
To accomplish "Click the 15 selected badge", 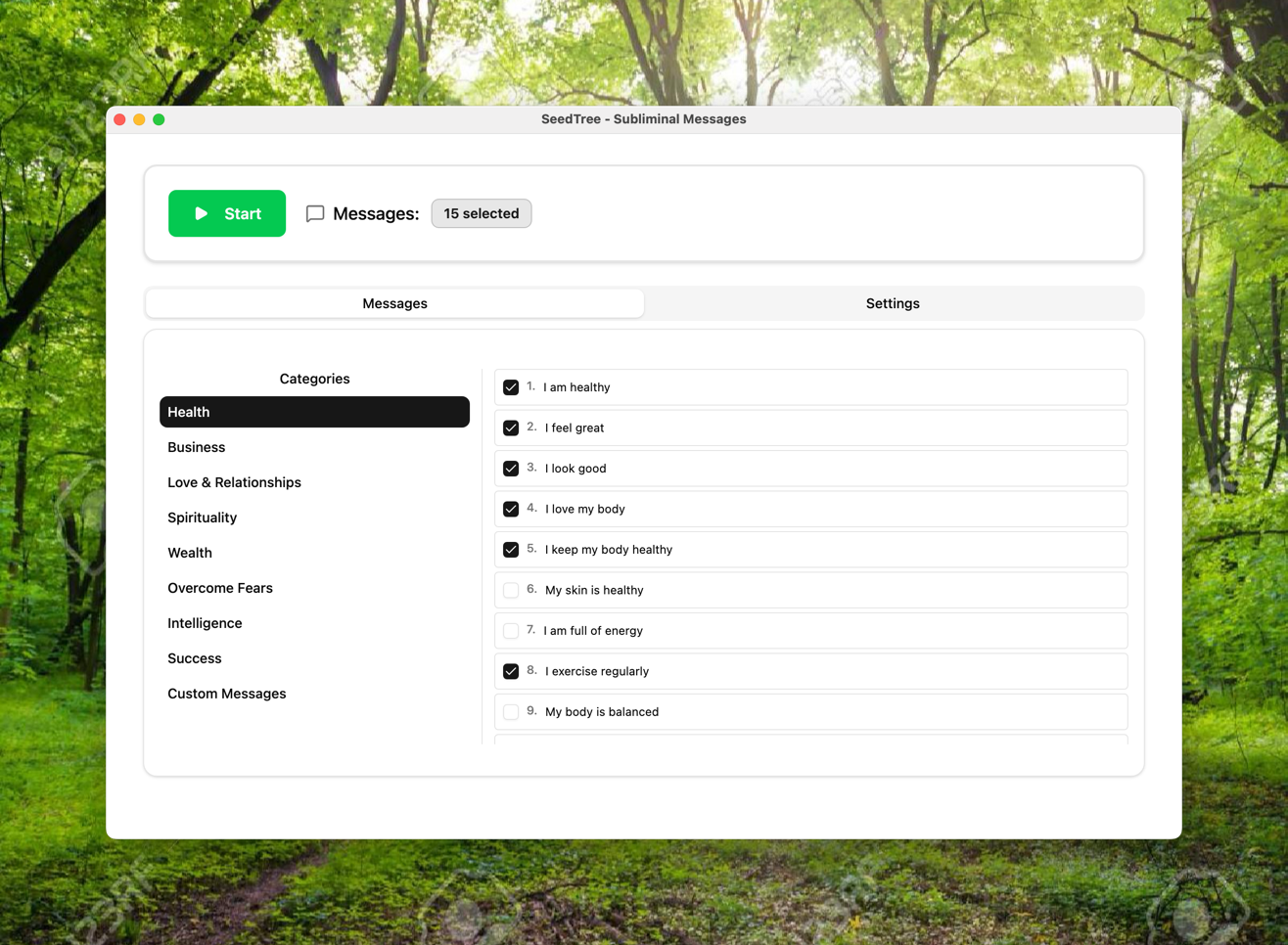I will coord(481,213).
